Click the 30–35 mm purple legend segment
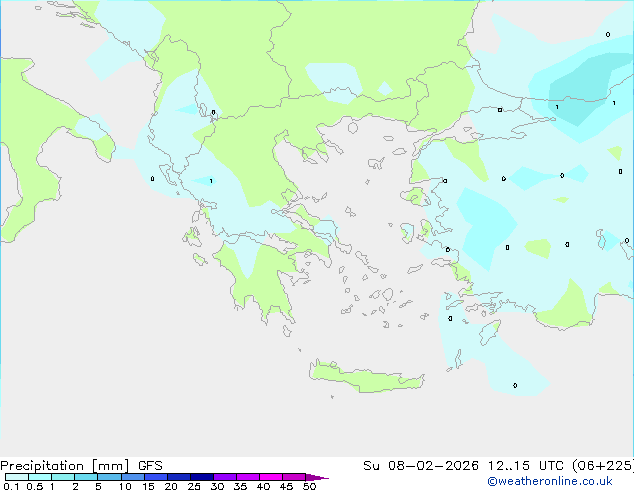This screenshot has height=490, width=634. (224, 477)
